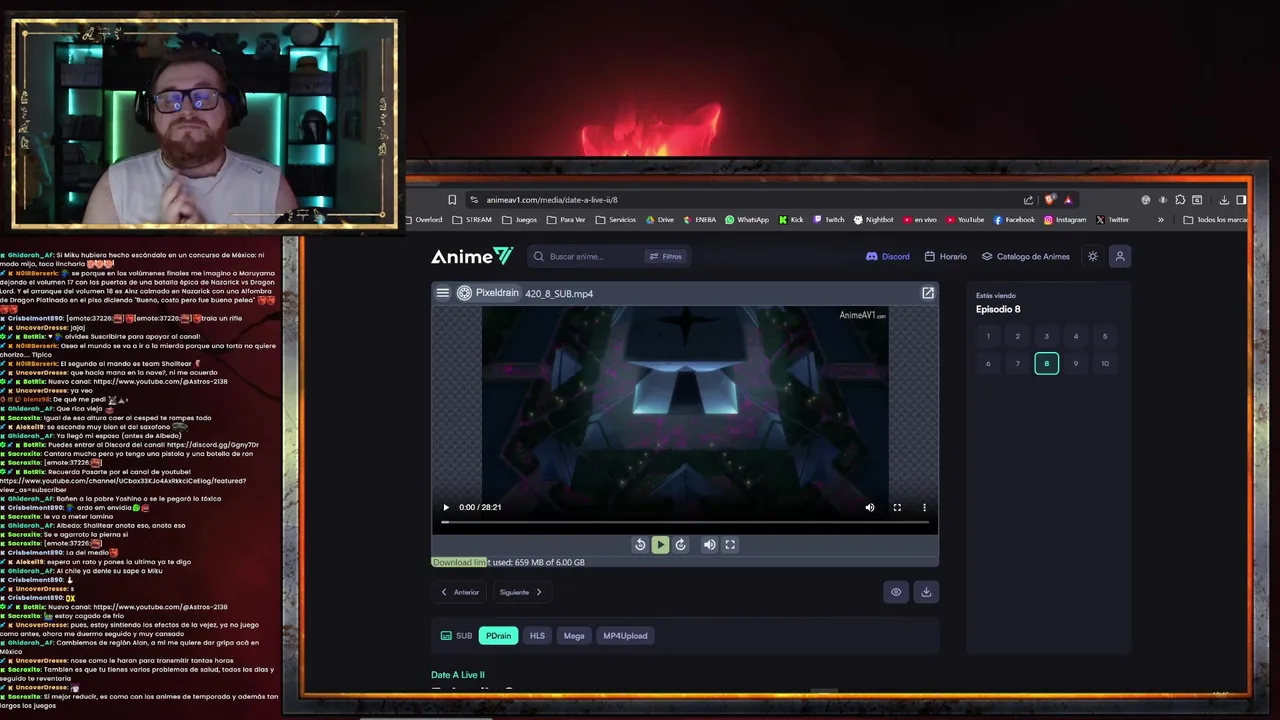This screenshot has width=1280, height=720.
Task: Open the user account icon
Action: click(x=1120, y=256)
